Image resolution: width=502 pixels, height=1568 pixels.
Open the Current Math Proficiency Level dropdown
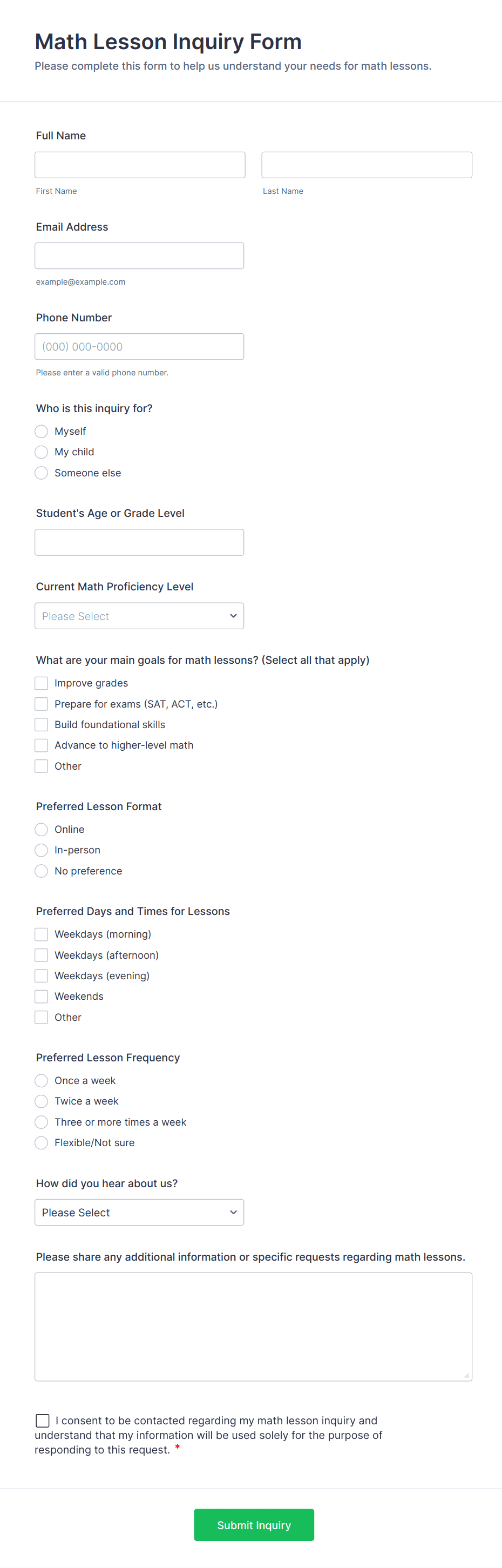tap(139, 615)
